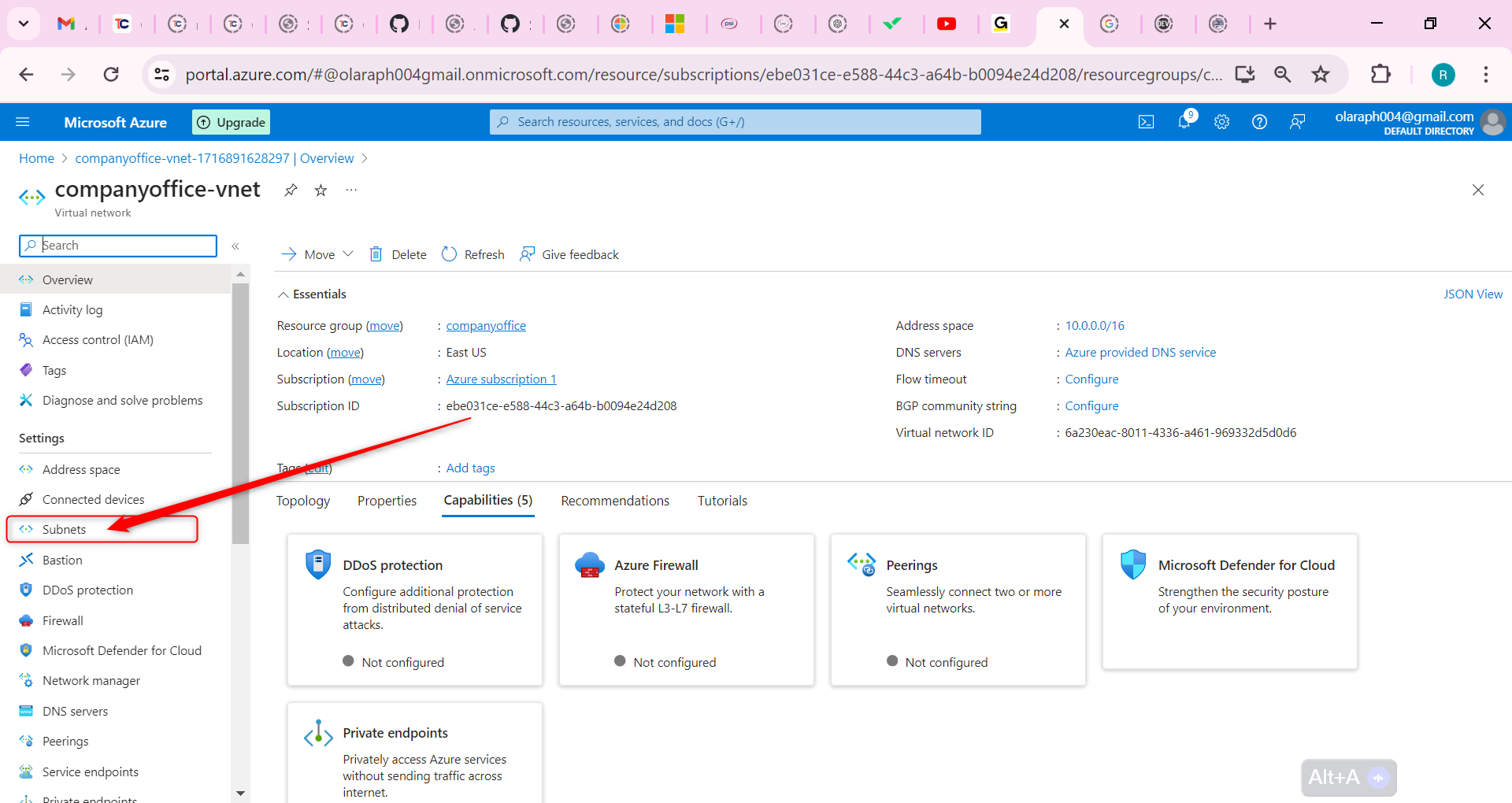The image size is (1512, 803).
Task: Open the Tutorials tab
Action: click(722, 501)
